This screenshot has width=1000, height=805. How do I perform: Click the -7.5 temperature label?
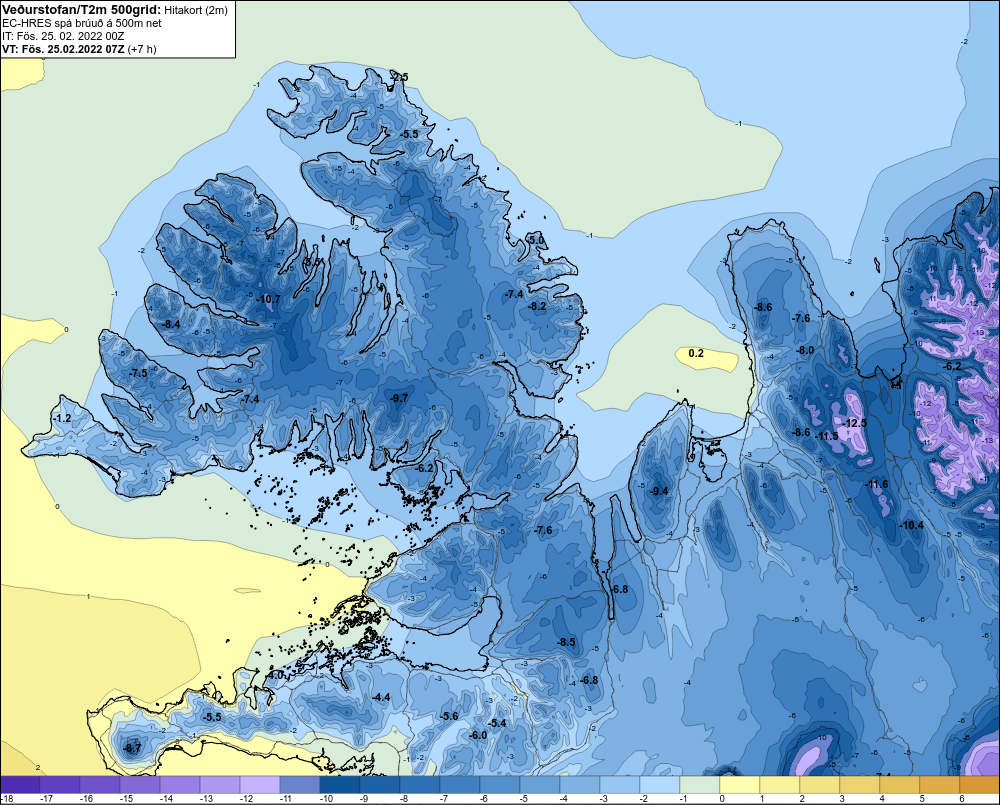tap(138, 373)
